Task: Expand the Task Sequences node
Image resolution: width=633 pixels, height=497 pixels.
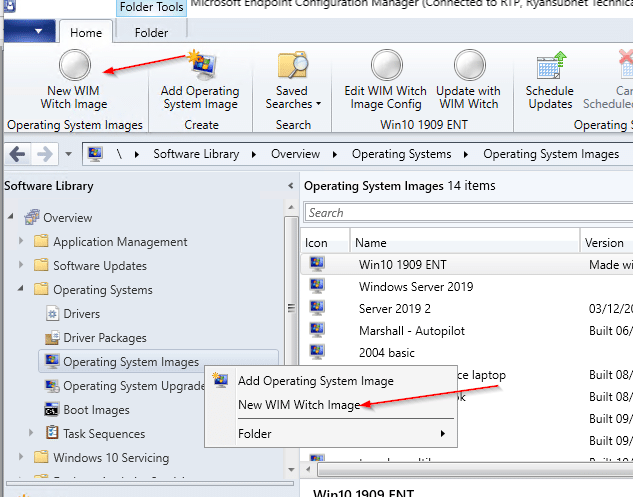Action: (x=31, y=433)
